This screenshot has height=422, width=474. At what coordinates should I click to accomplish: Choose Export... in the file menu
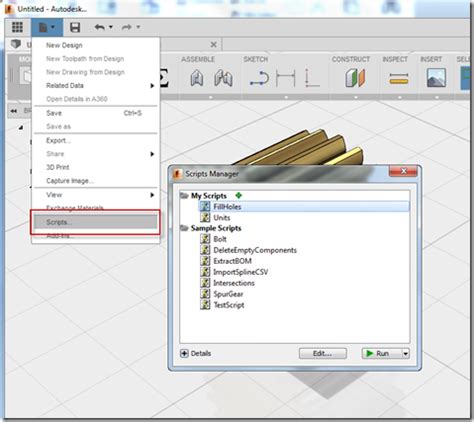(x=96, y=140)
